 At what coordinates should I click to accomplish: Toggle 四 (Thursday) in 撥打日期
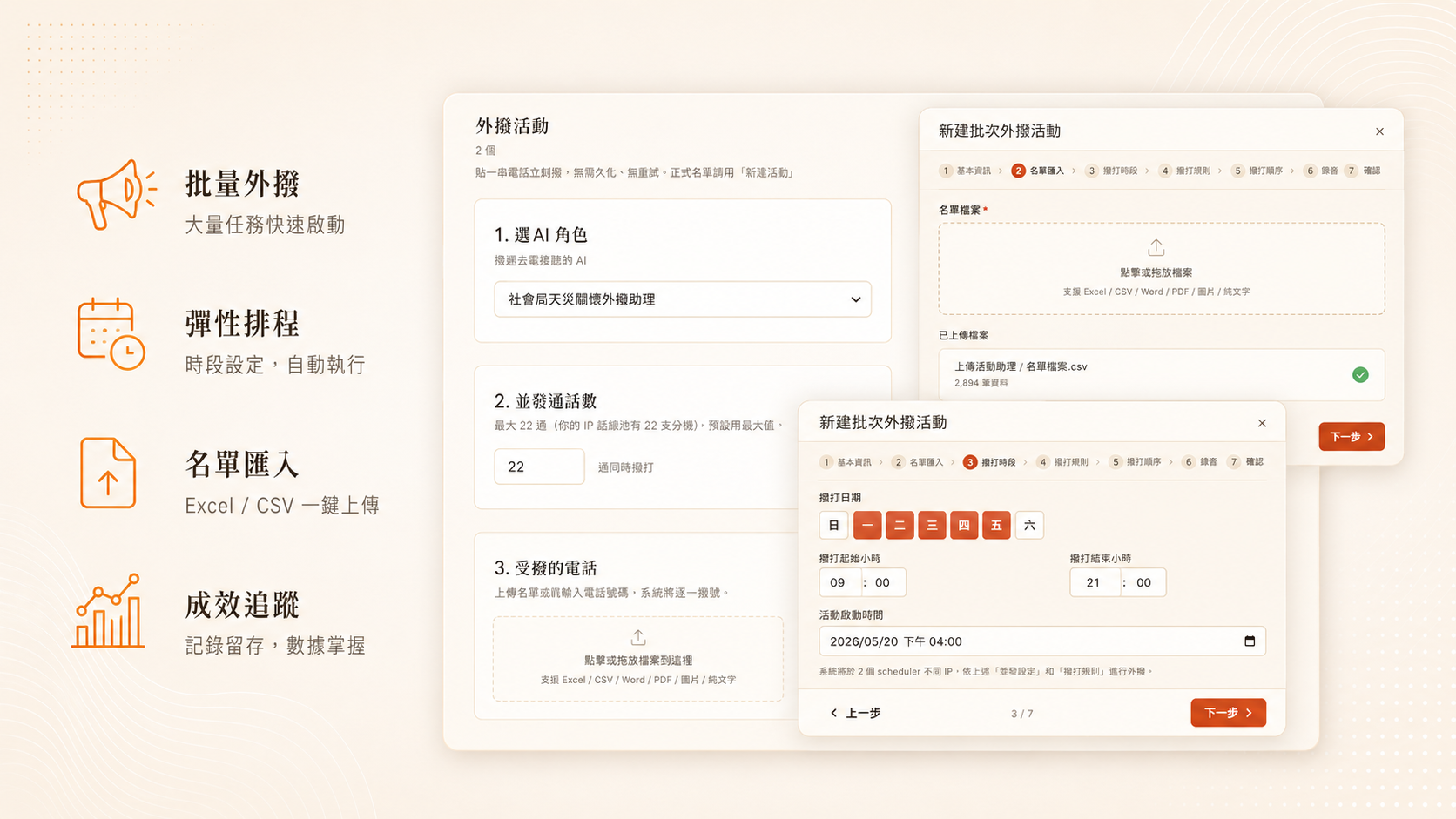pyautogui.click(x=964, y=525)
